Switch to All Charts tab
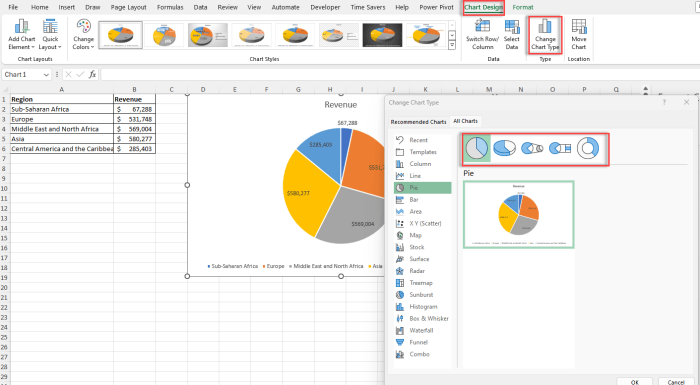The image size is (700, 385). pos(466,121)
